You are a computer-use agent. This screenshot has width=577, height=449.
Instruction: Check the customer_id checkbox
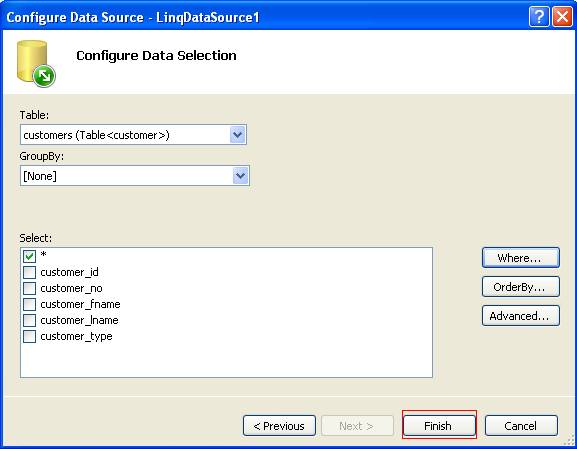29,272
